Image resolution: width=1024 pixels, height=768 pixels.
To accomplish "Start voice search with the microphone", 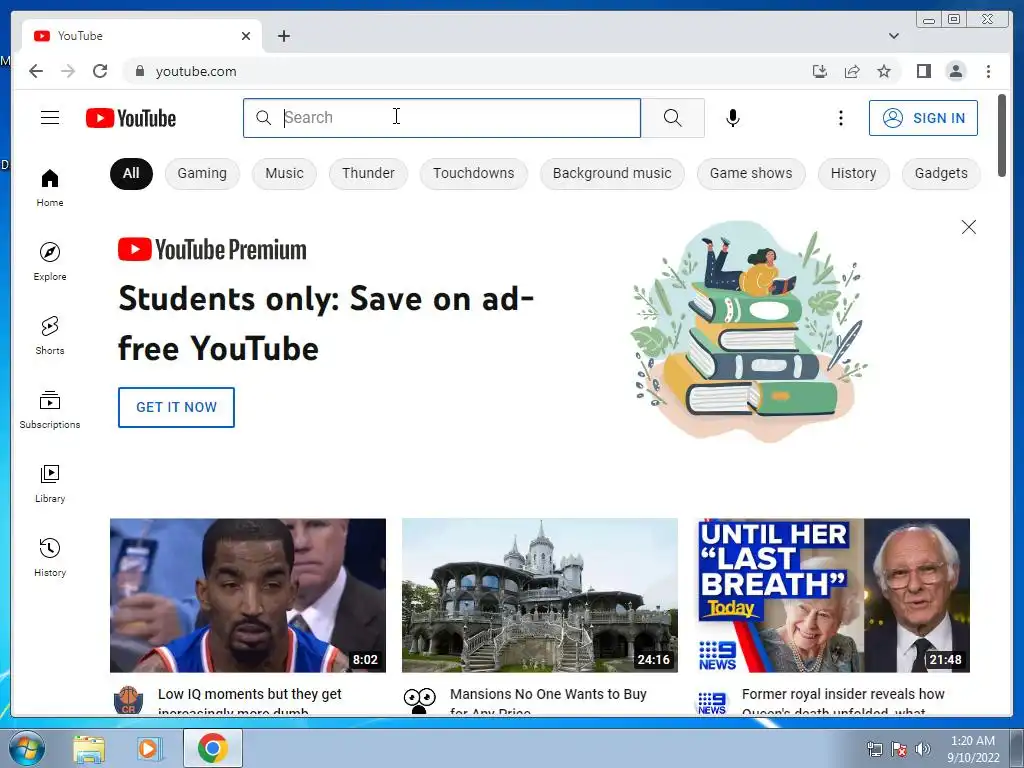I will (733, 118).
